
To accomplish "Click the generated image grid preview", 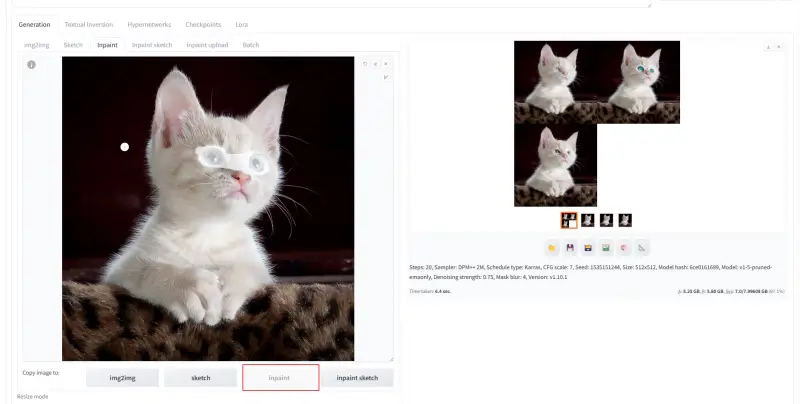I will 597,123.
